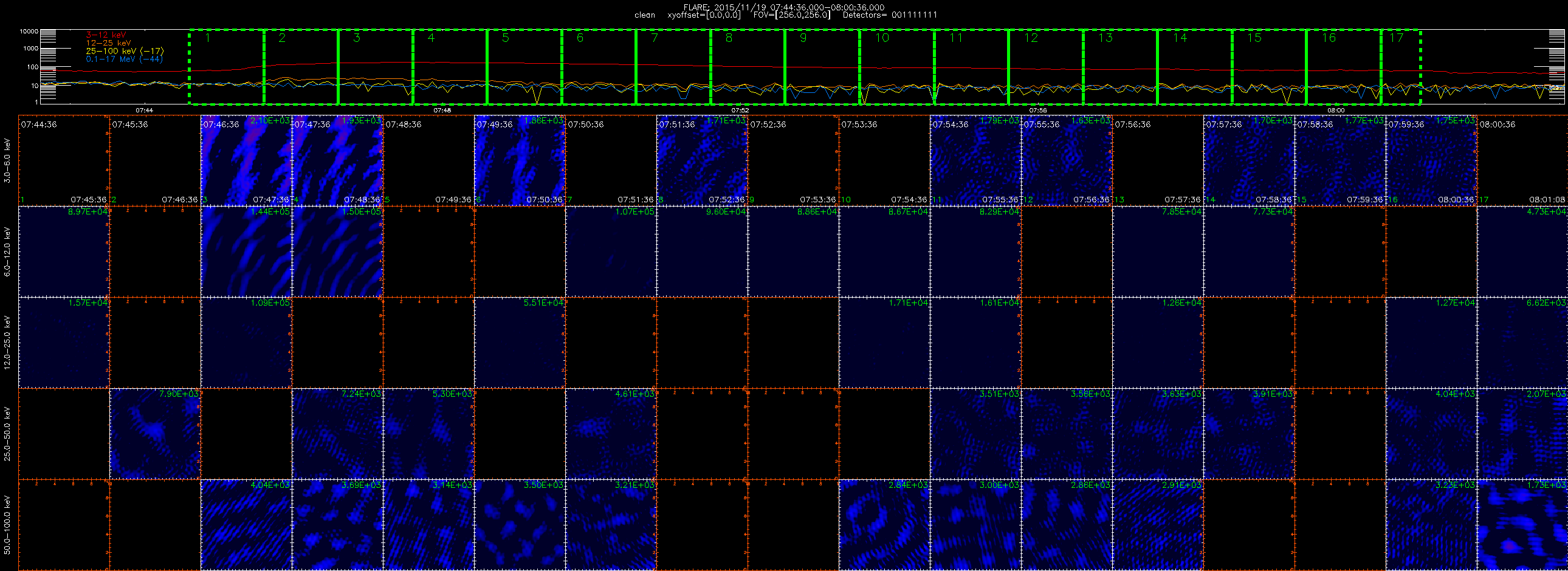The height and width of the screenshot is (571, 1568).
Task: Click the orange '12-25 keV' legend entry
Action: (108, 43)
